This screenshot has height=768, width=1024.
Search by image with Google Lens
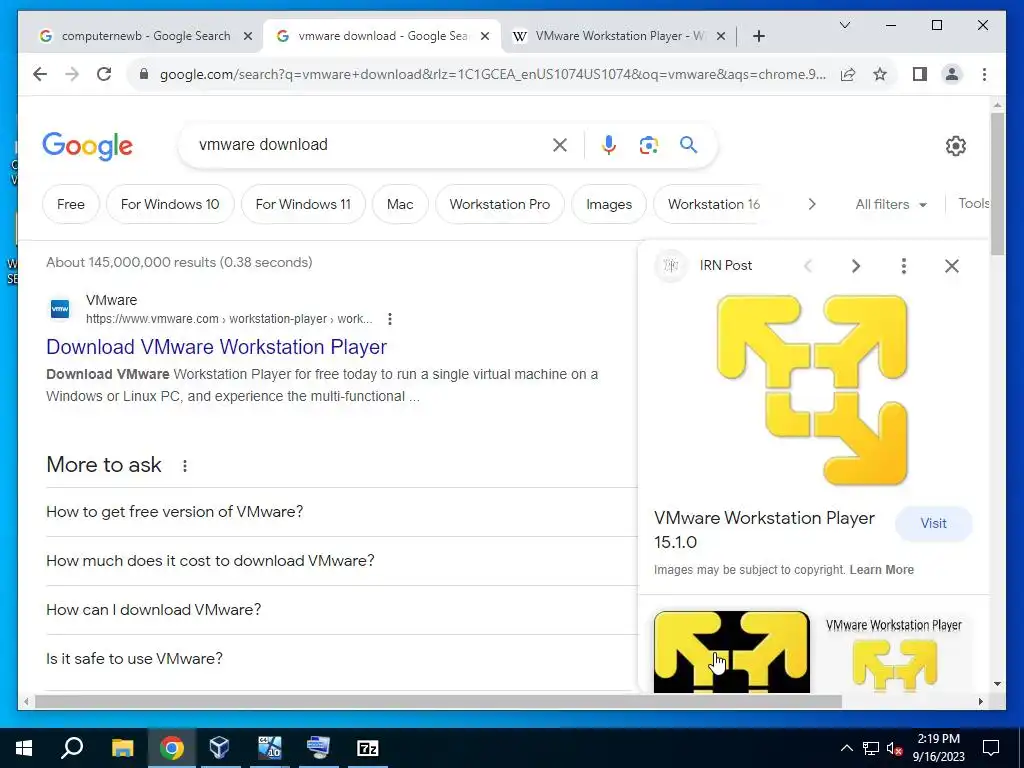648,145
